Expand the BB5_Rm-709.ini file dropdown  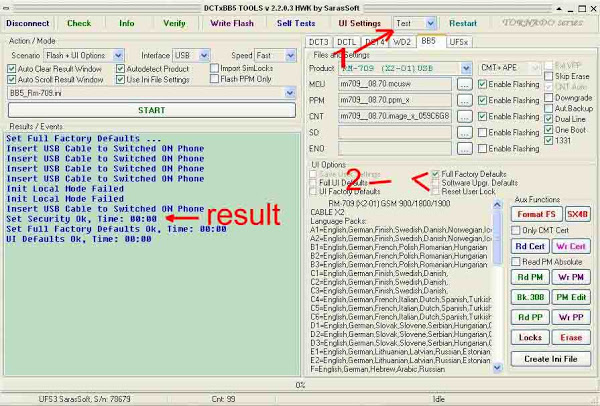tap(290, 93)
